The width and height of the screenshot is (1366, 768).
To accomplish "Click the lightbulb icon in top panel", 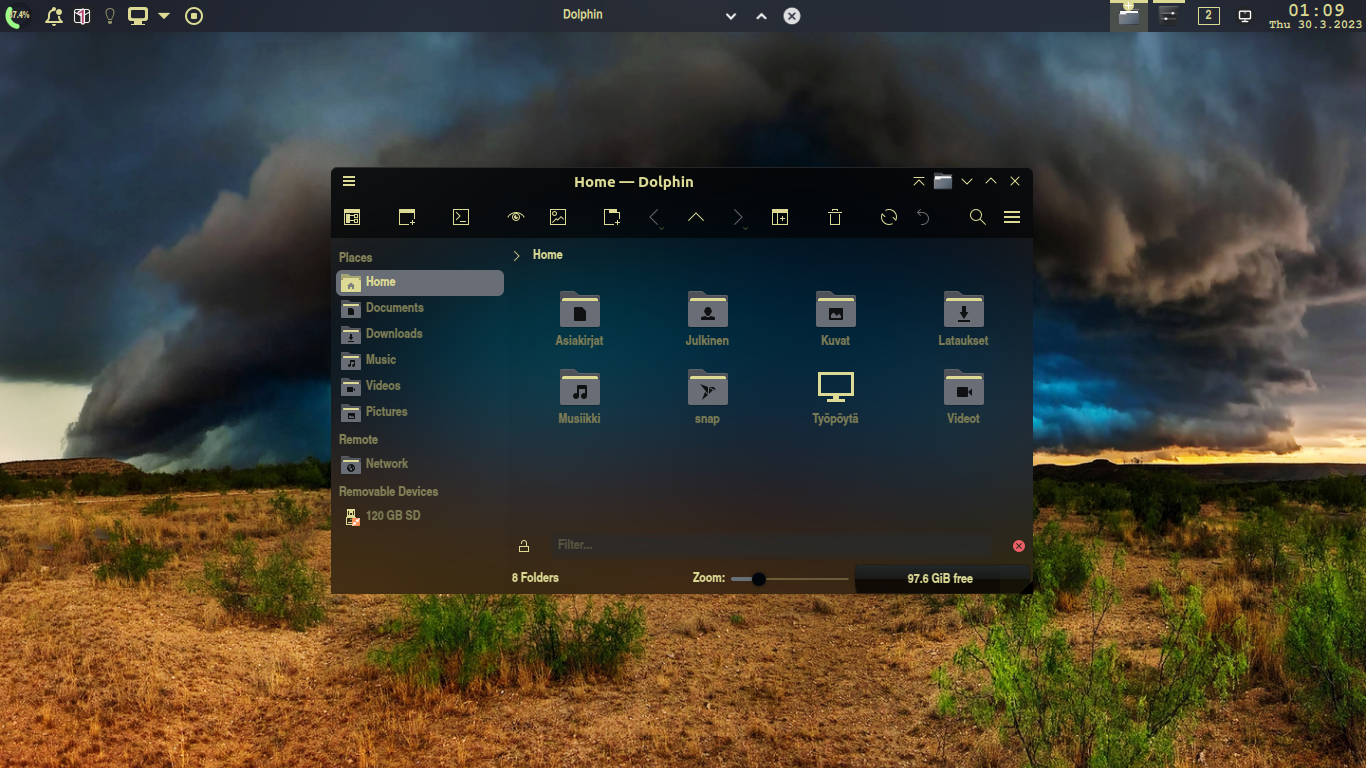I will pyautogui.click(x=110, y=16).
